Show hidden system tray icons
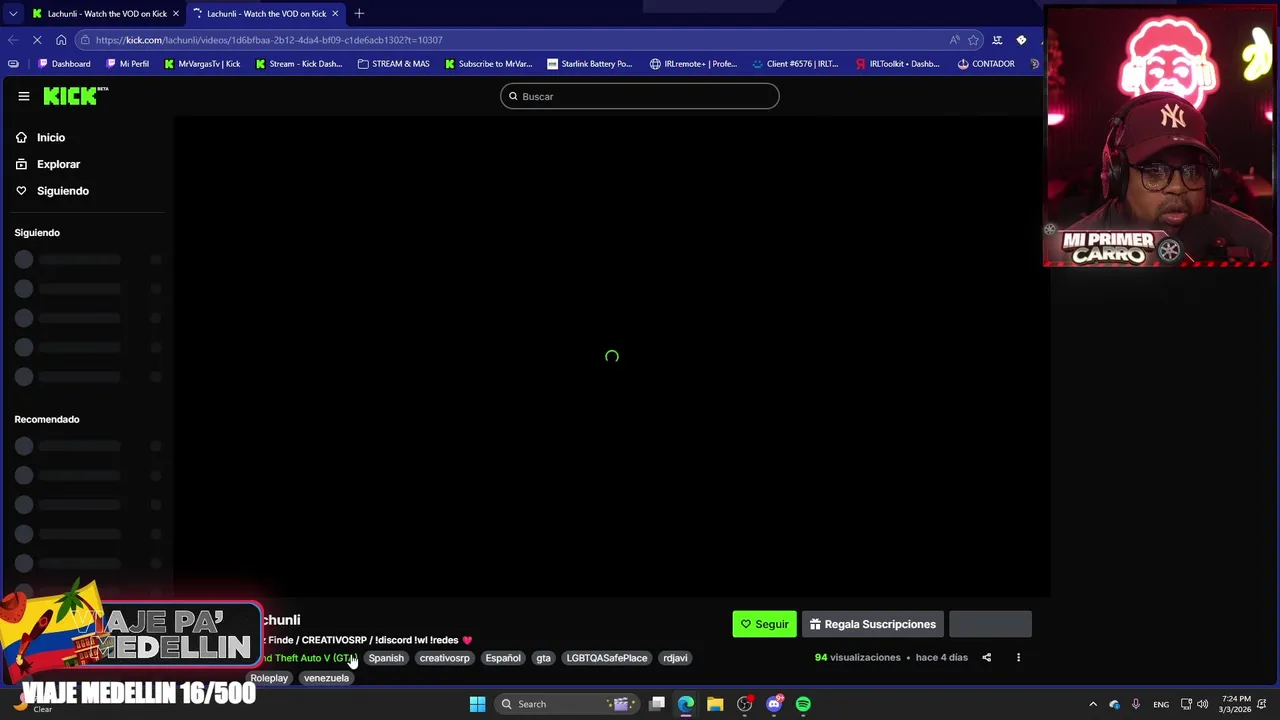1280x720 pixels. click(x=1093, y=704)
